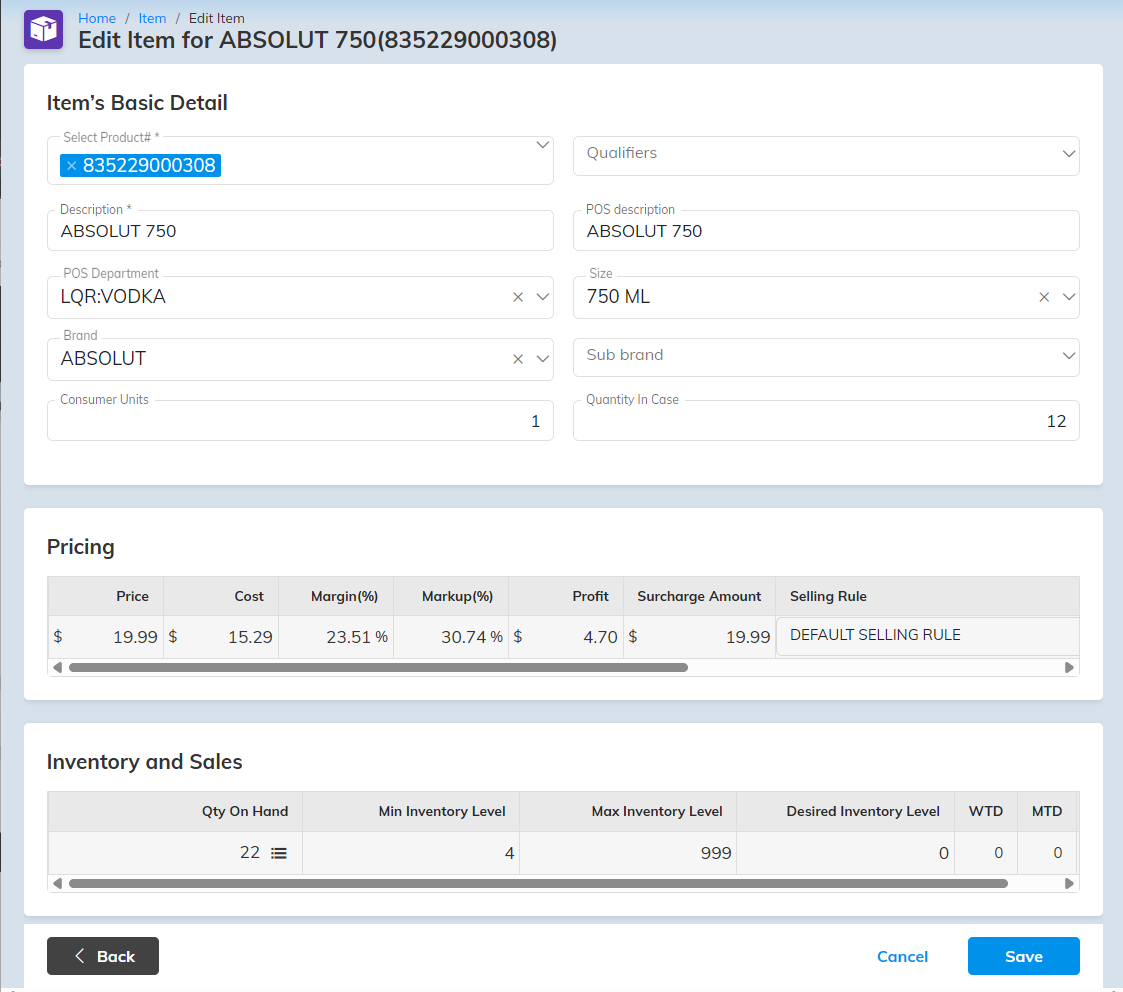
Task: Click the Price column header
Action: click(105, 596)
